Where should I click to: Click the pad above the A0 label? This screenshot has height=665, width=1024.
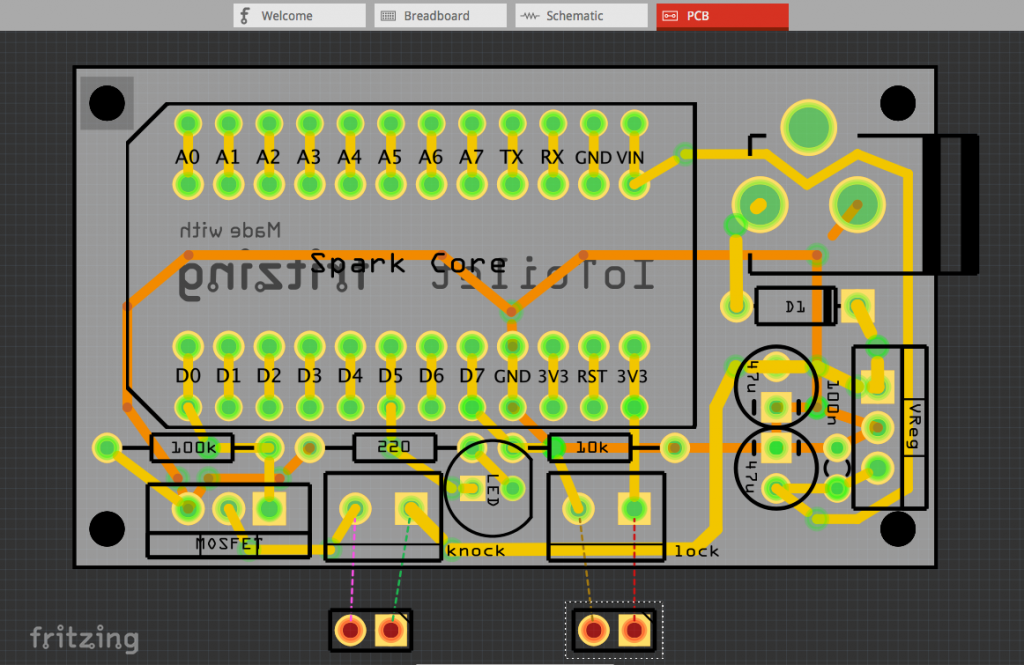187,124
